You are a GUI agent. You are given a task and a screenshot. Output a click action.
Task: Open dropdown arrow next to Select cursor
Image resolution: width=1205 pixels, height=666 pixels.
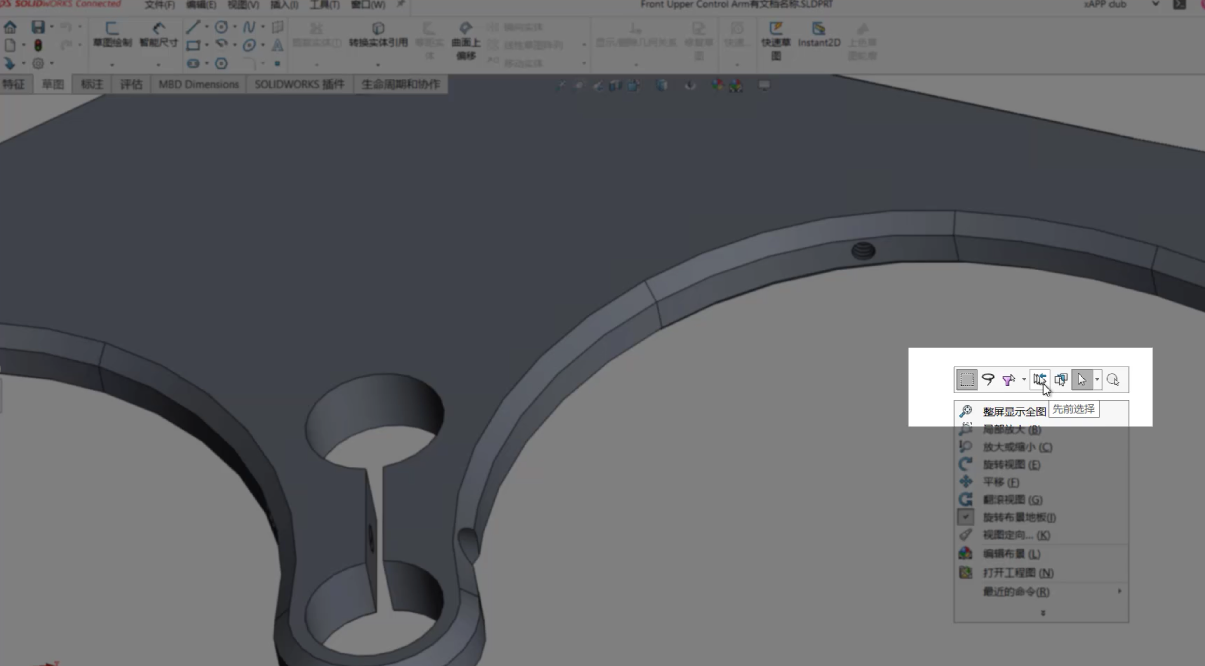coord(1097,380)
